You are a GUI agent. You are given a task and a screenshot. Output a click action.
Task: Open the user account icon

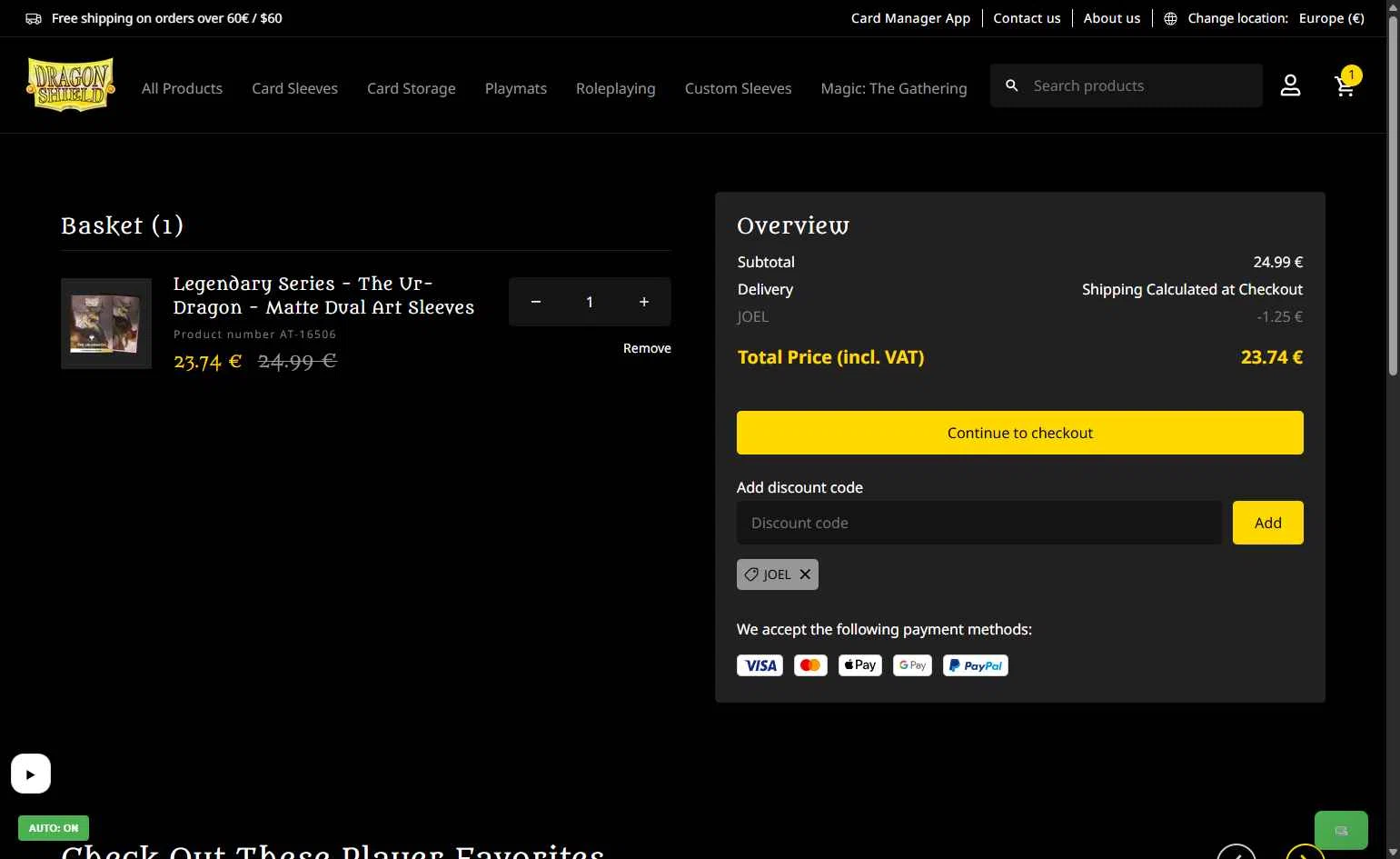(1290, 85)
